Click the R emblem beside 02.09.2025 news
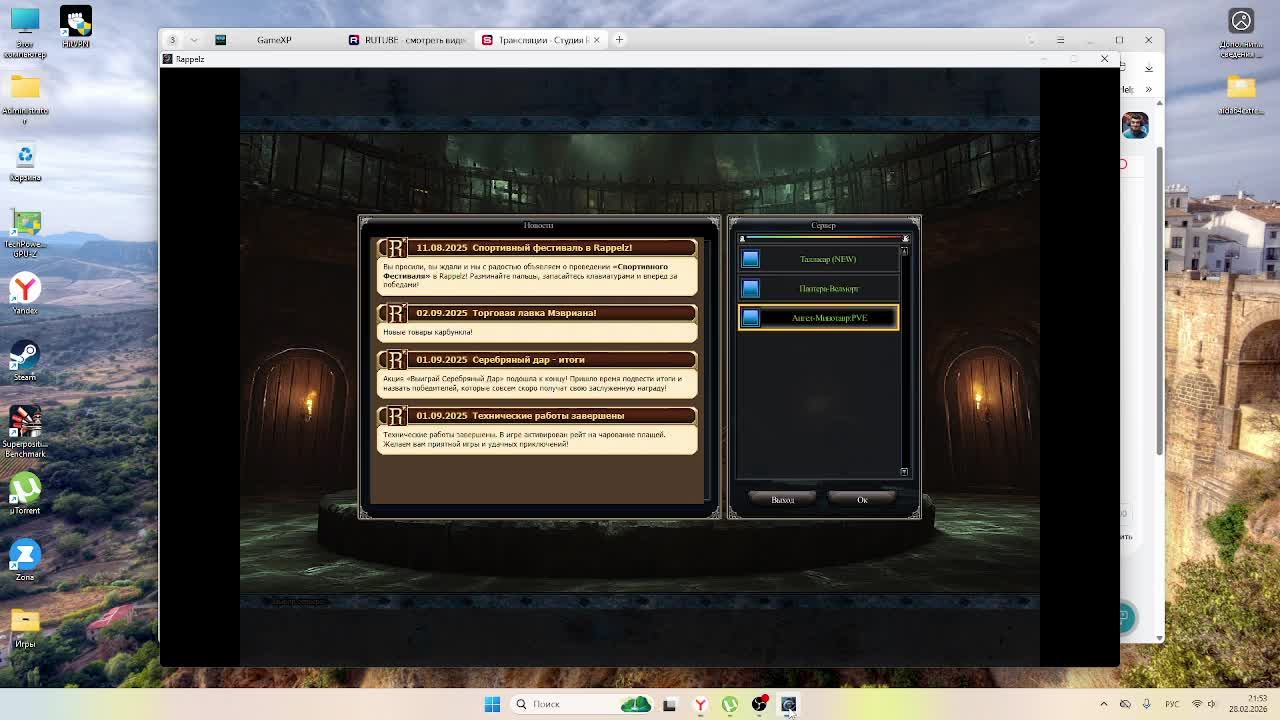The height and width of the screenshot is (720, 1280). point(394,313)
